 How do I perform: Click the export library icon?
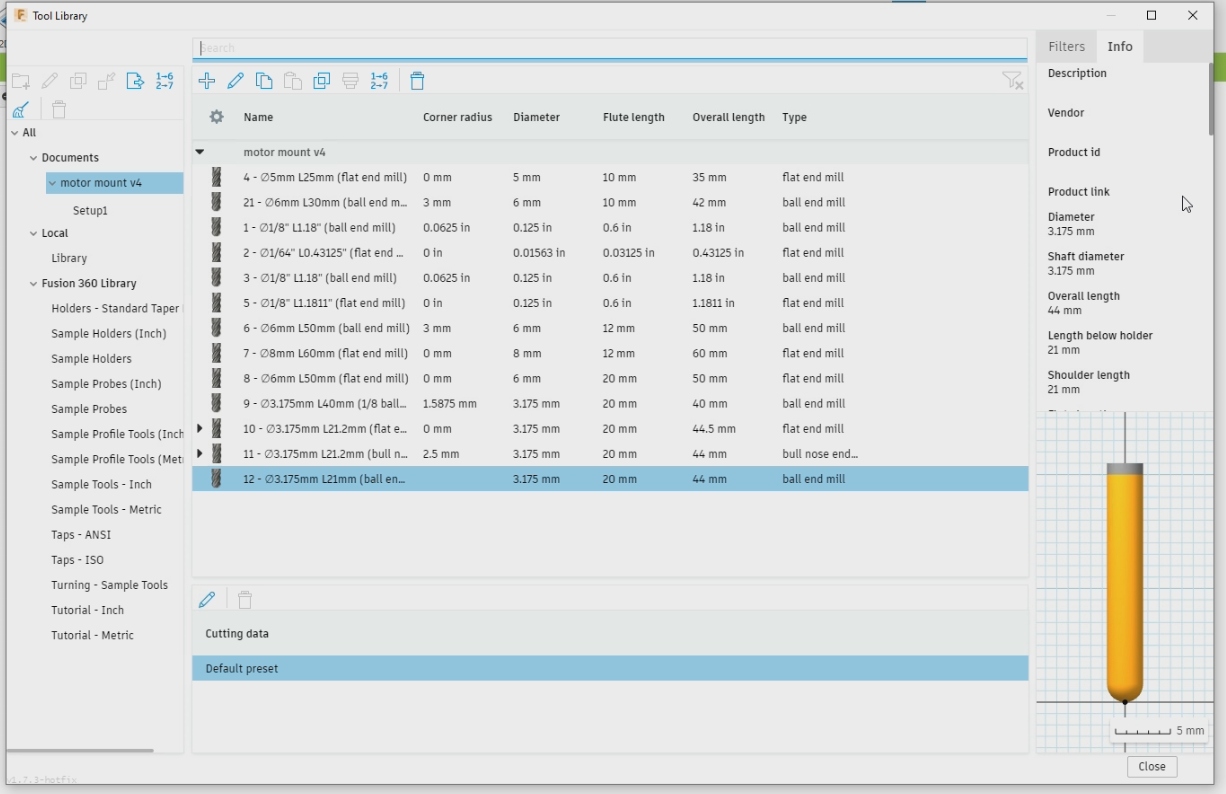(x=135, y=81)
